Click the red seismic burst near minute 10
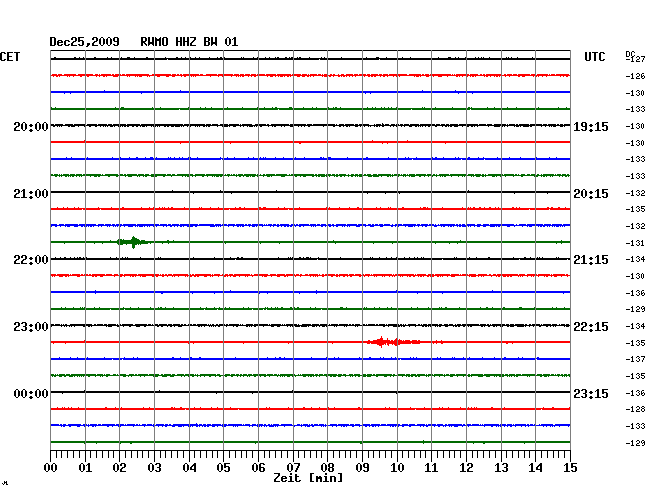This screenshot has width=650, height=494. click(x=394, y=342)
